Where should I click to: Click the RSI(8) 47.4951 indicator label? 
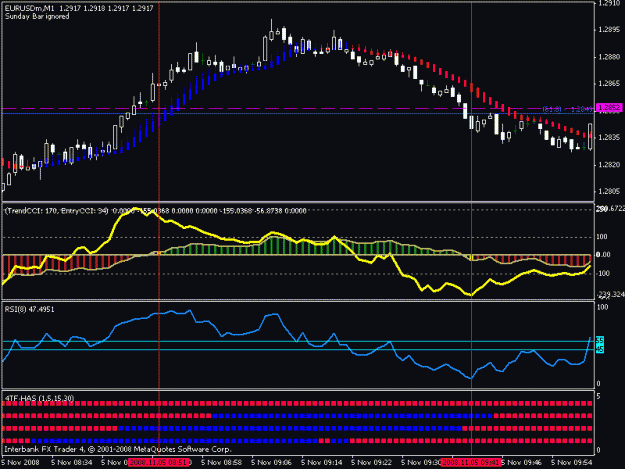[29, 309]
